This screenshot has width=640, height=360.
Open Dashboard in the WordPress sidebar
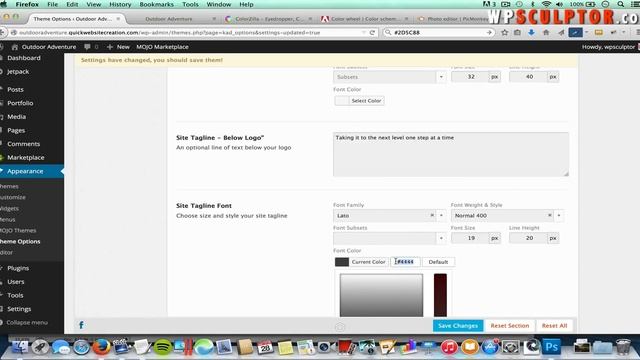click(x=24, y=58)
